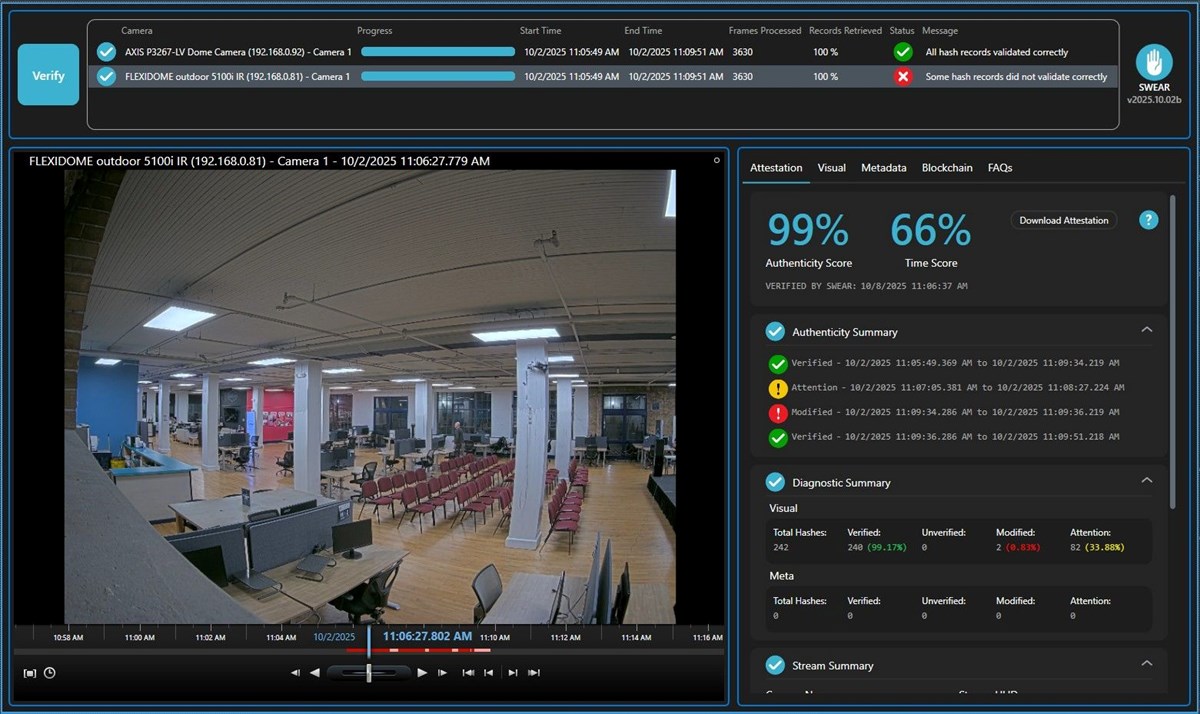Click the play forward button

422,673
